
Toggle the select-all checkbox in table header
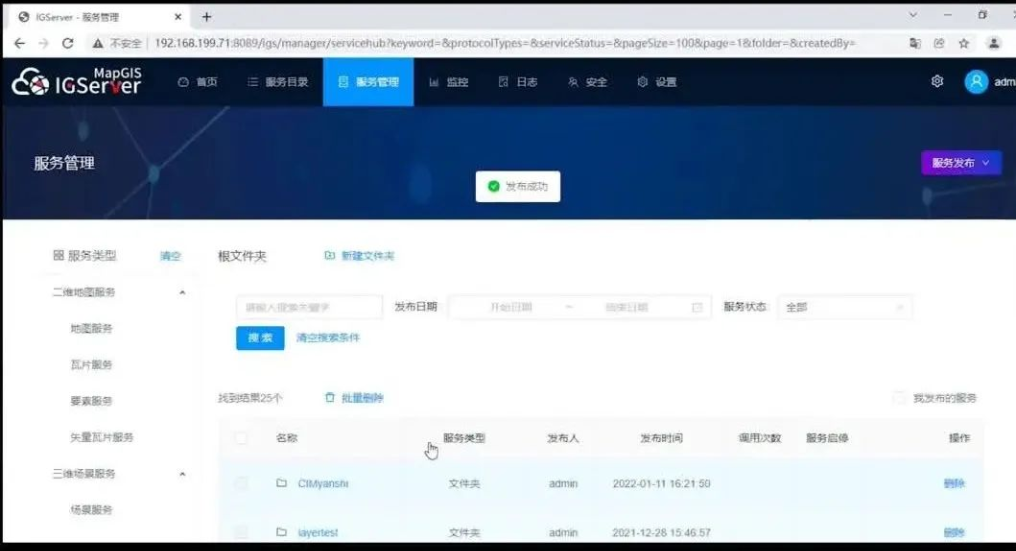pyautogui.click(x=241, y=438)
